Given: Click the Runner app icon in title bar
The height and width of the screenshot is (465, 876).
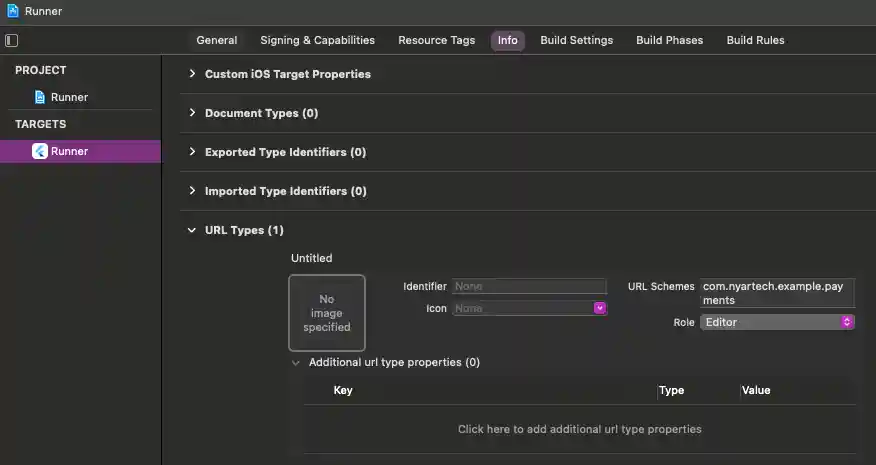Looking at the screenshot, I should tap(12, 11).
